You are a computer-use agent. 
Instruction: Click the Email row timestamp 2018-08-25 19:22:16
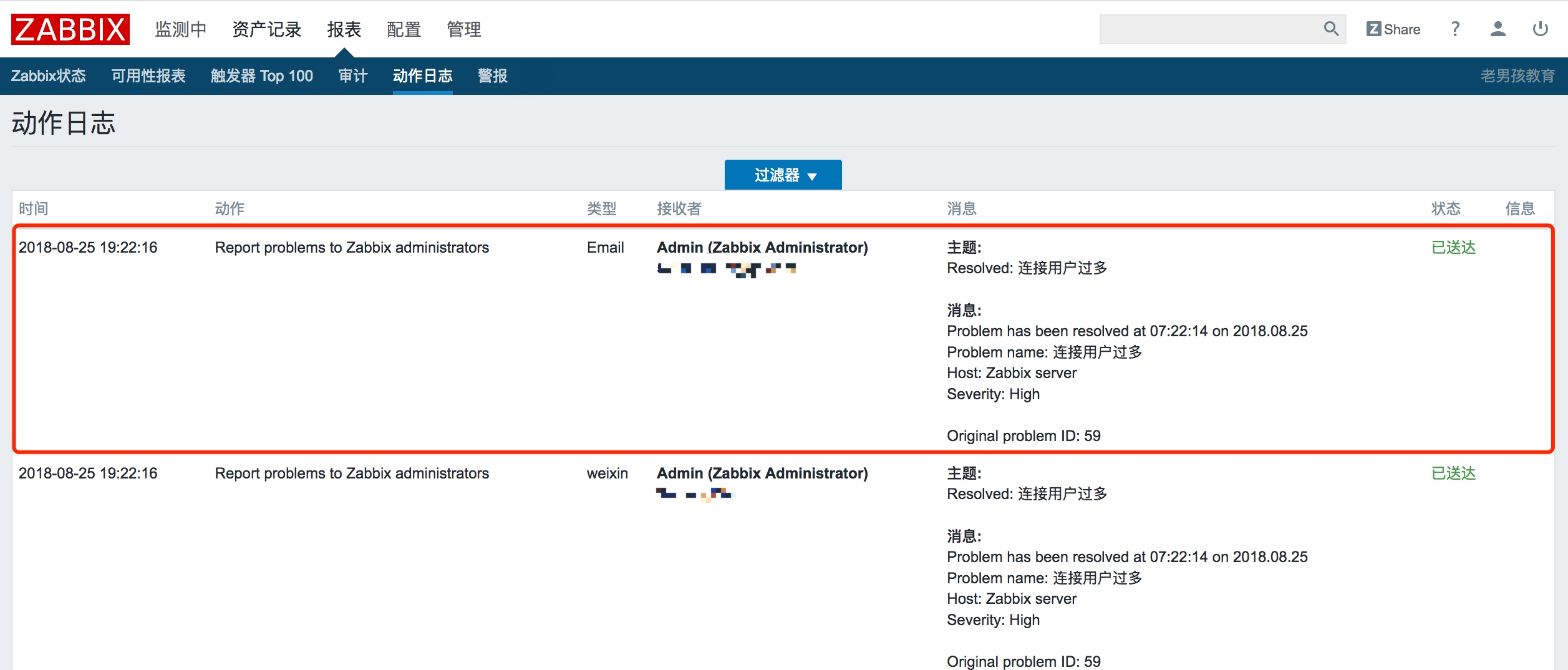click(x=88, y=248)
